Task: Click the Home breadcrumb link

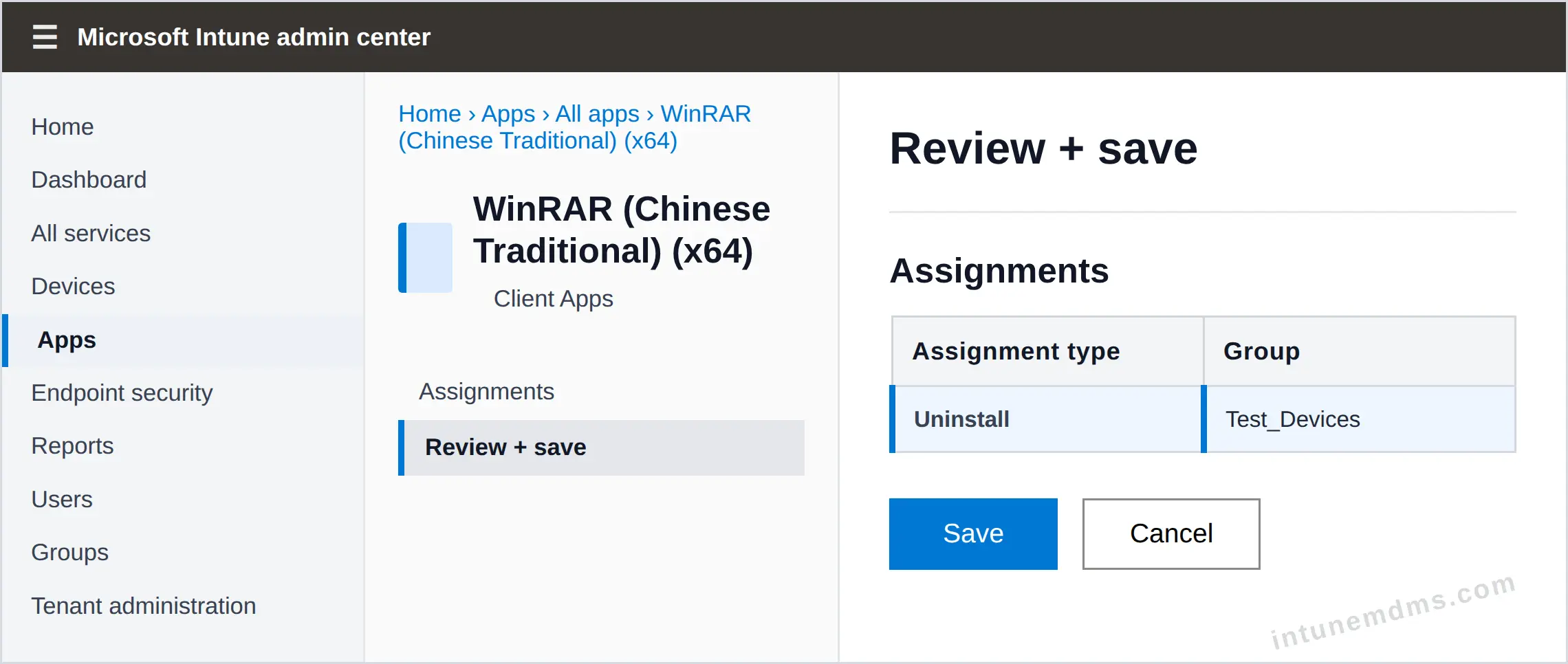Action: point(430,113)
